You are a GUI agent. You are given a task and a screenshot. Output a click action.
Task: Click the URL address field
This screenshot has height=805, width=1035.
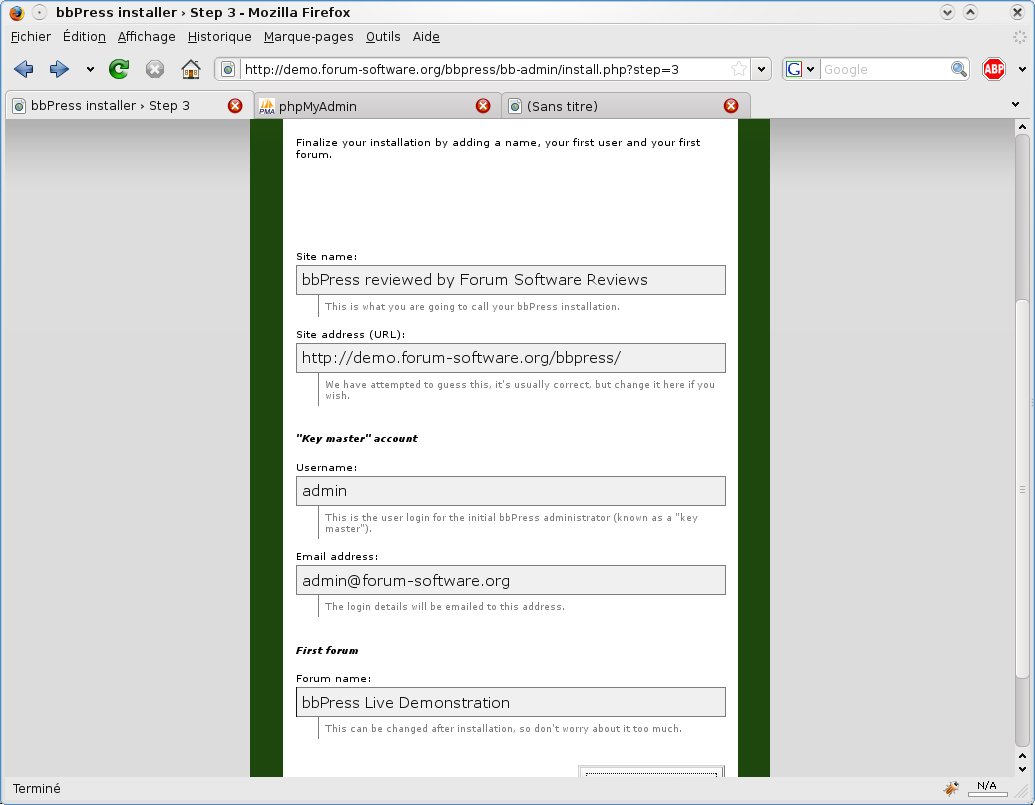(x=485, y=69)
